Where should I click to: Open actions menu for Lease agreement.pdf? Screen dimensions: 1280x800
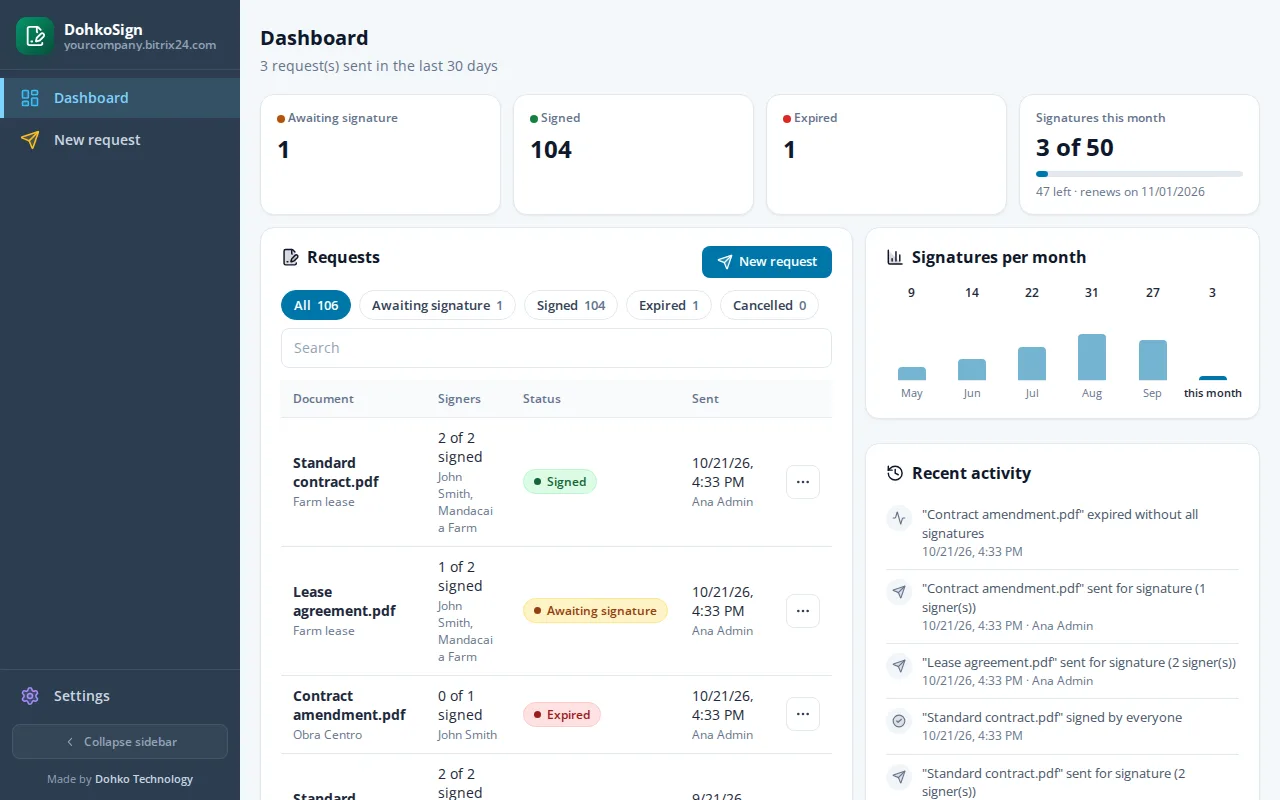click(803, 611)
